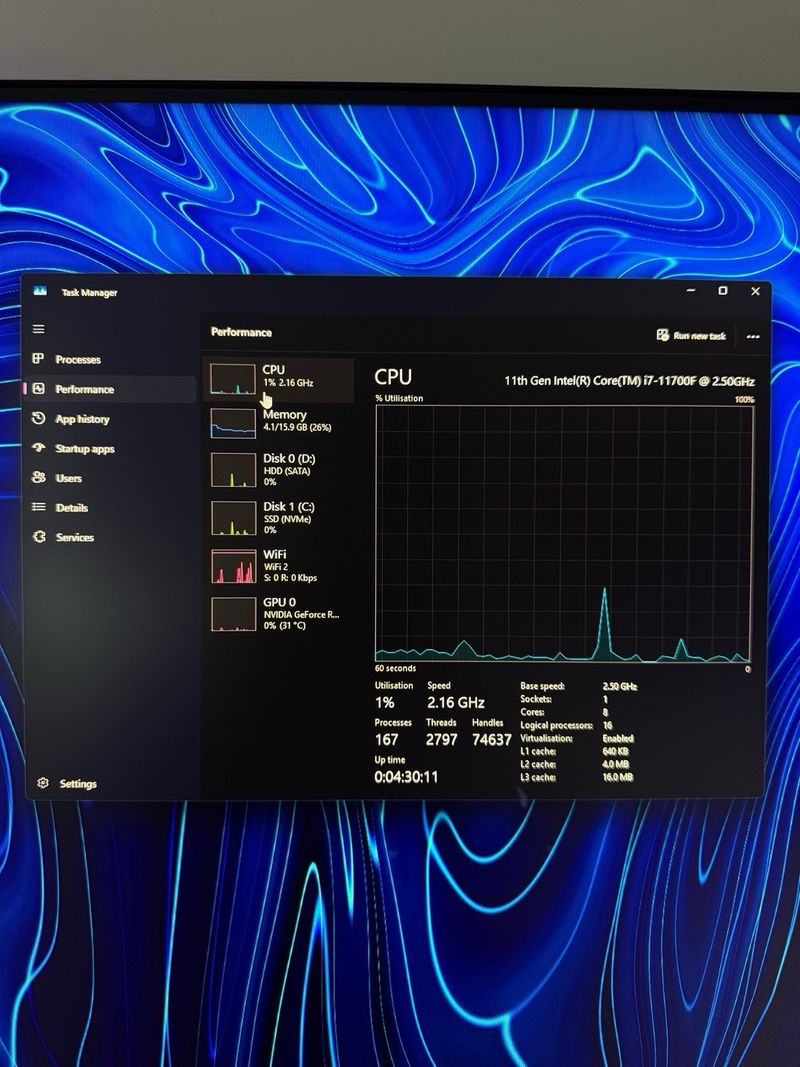Click the Processes count 167
This screenshot has height=1067, width=800.
point(386,740)
